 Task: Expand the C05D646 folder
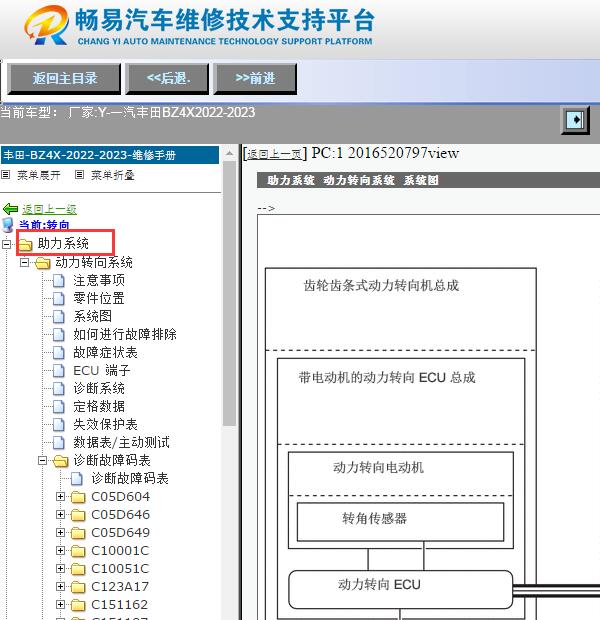pyautogui.click(x=60, y=514)
